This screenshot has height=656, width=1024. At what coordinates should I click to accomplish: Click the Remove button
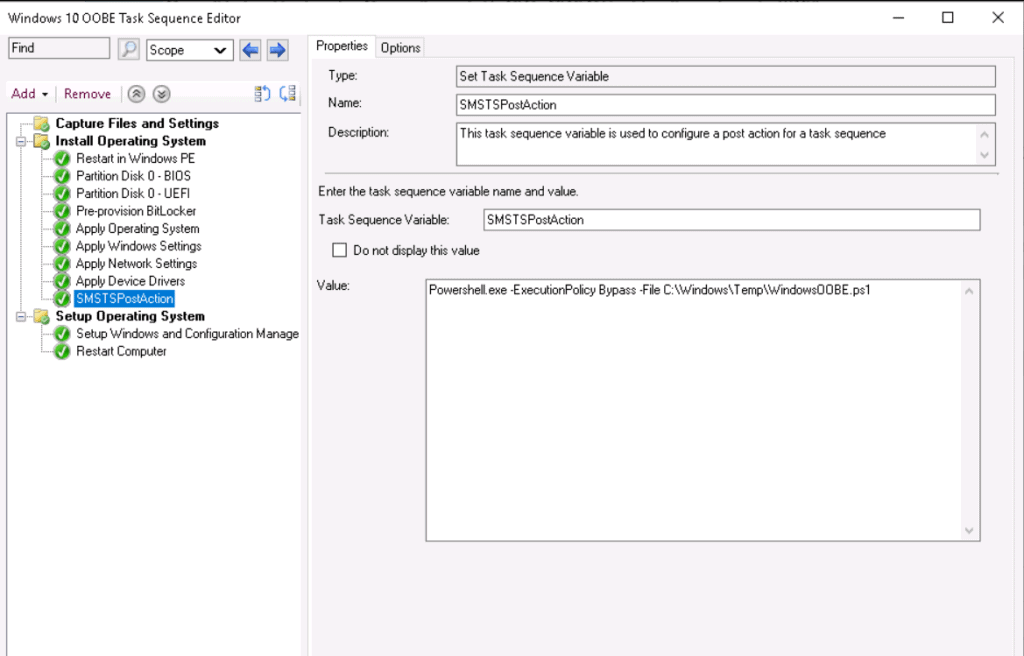(x=88, y=94)
